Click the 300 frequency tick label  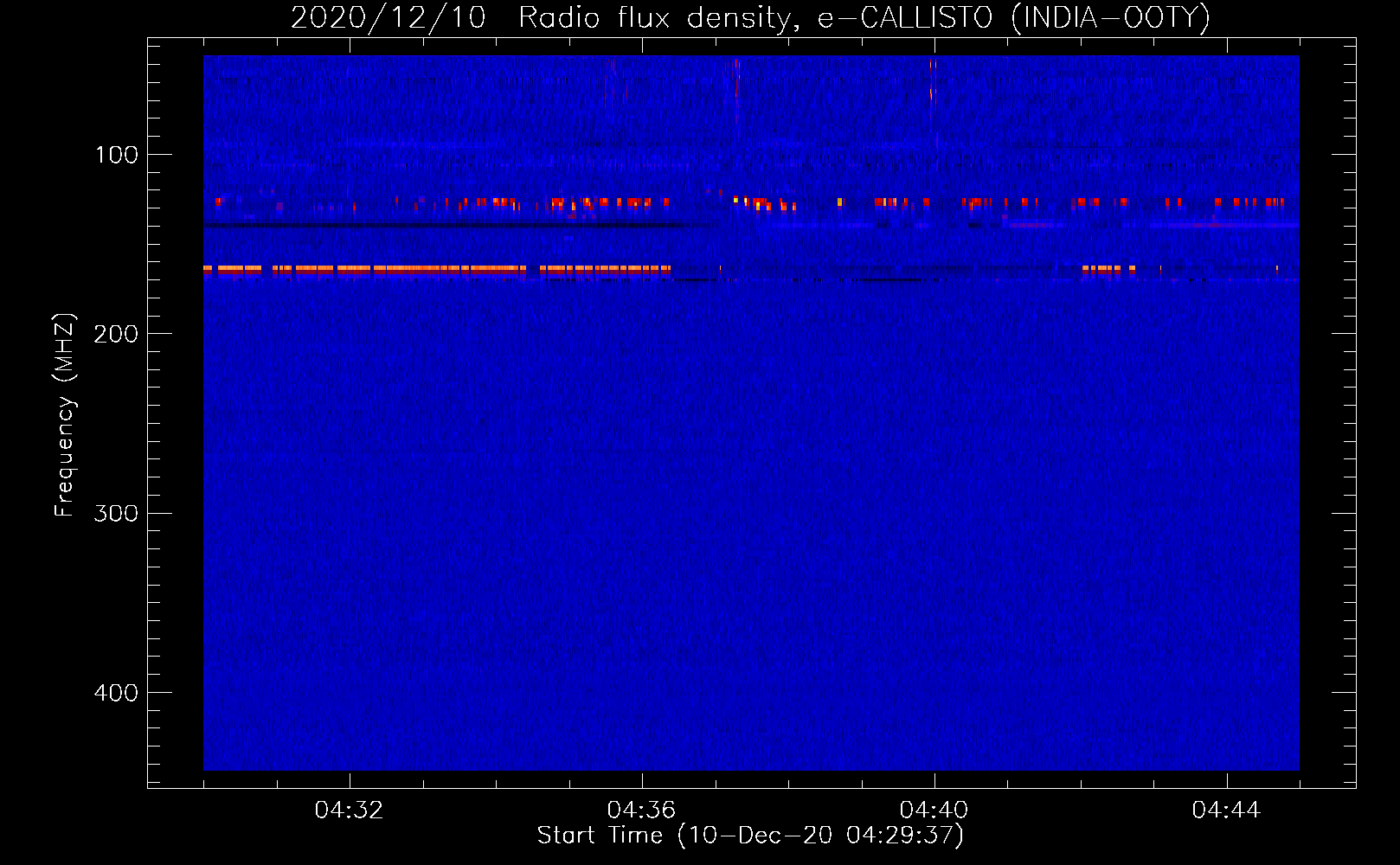pyautogui.click(x=117, y=513)
